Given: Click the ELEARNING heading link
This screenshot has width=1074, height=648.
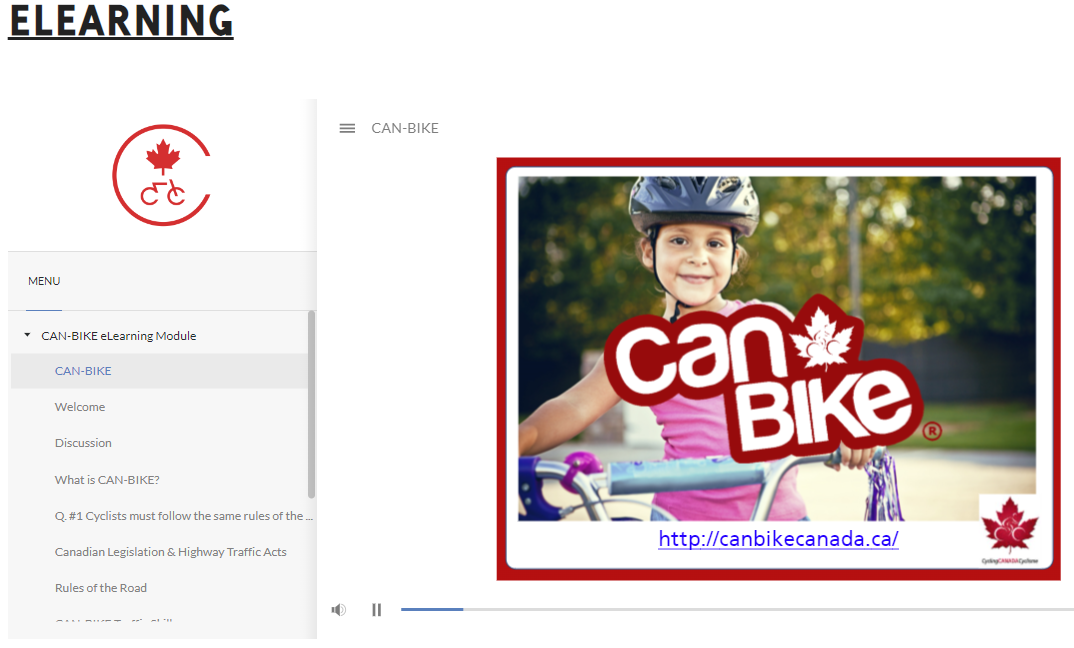Looking at the screenshot, I should point(121,20).
